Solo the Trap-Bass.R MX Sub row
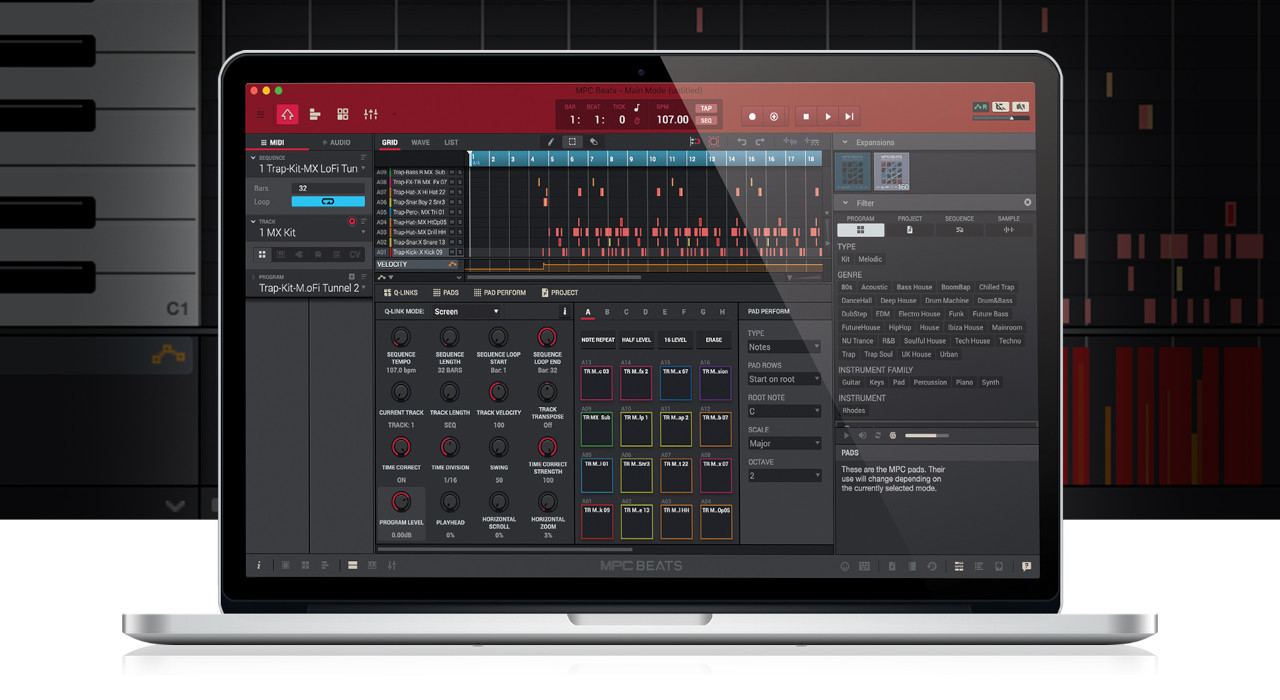1280x700 pixels. click(460, 172)
